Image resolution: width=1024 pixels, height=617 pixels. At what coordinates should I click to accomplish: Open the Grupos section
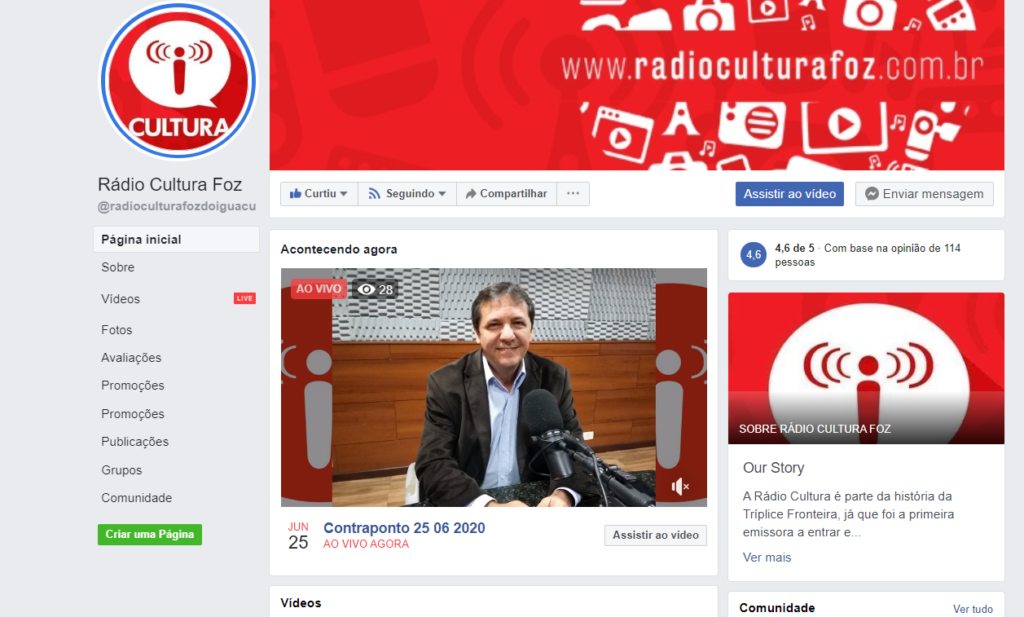click(121, 470)
